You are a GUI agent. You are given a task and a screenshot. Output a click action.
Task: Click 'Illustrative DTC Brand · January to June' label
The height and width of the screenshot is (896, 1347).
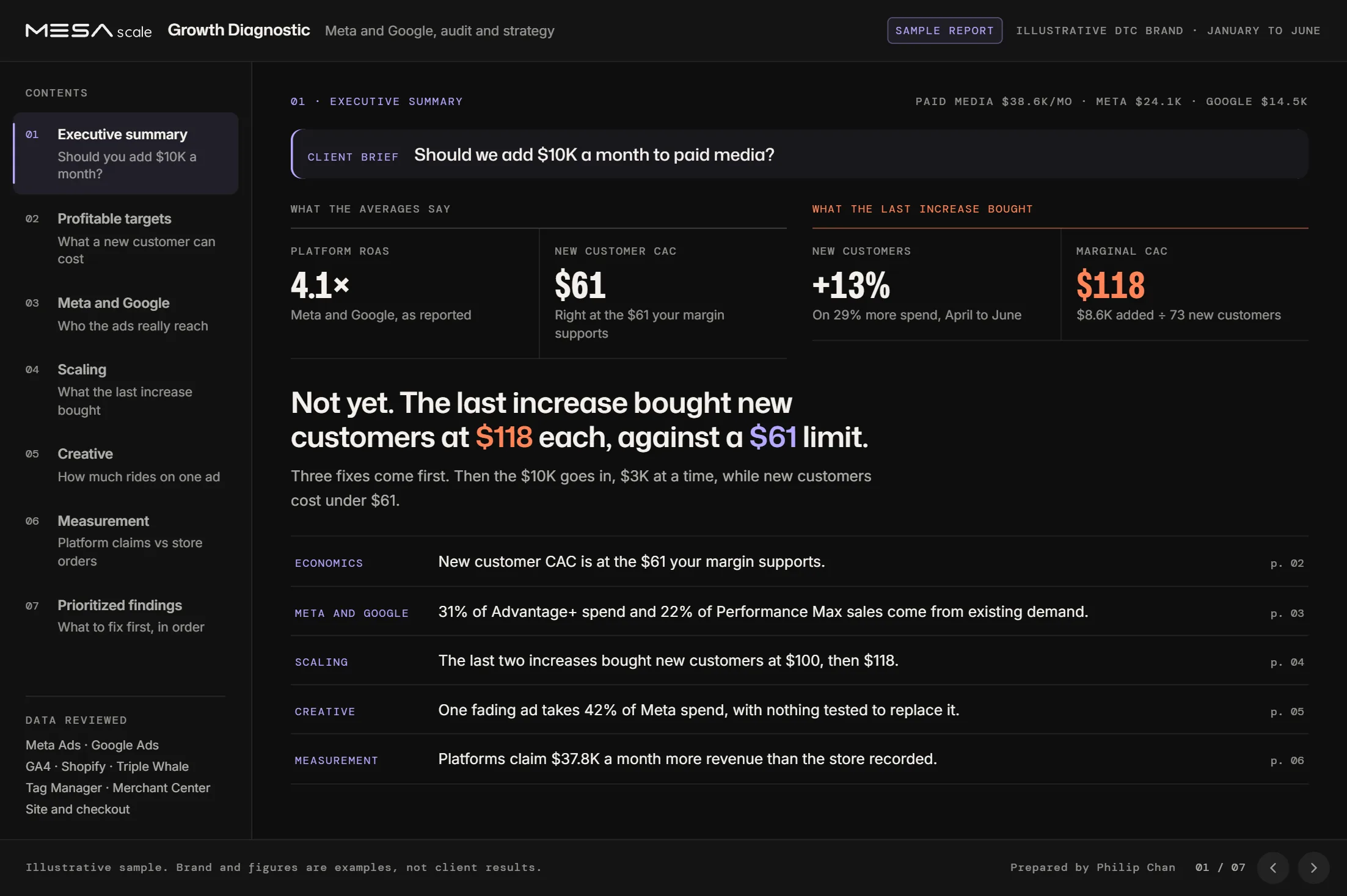[x=1168, y=31]
